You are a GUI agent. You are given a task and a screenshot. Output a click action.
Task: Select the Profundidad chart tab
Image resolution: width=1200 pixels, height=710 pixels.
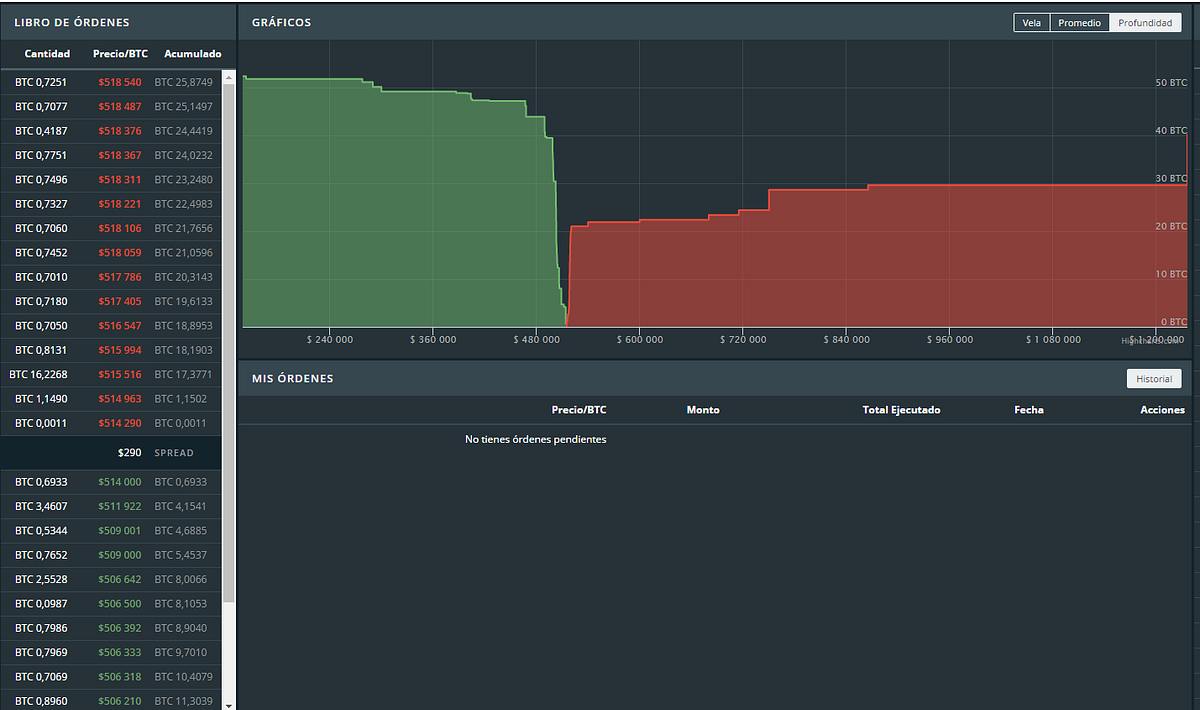point(1145,22)
